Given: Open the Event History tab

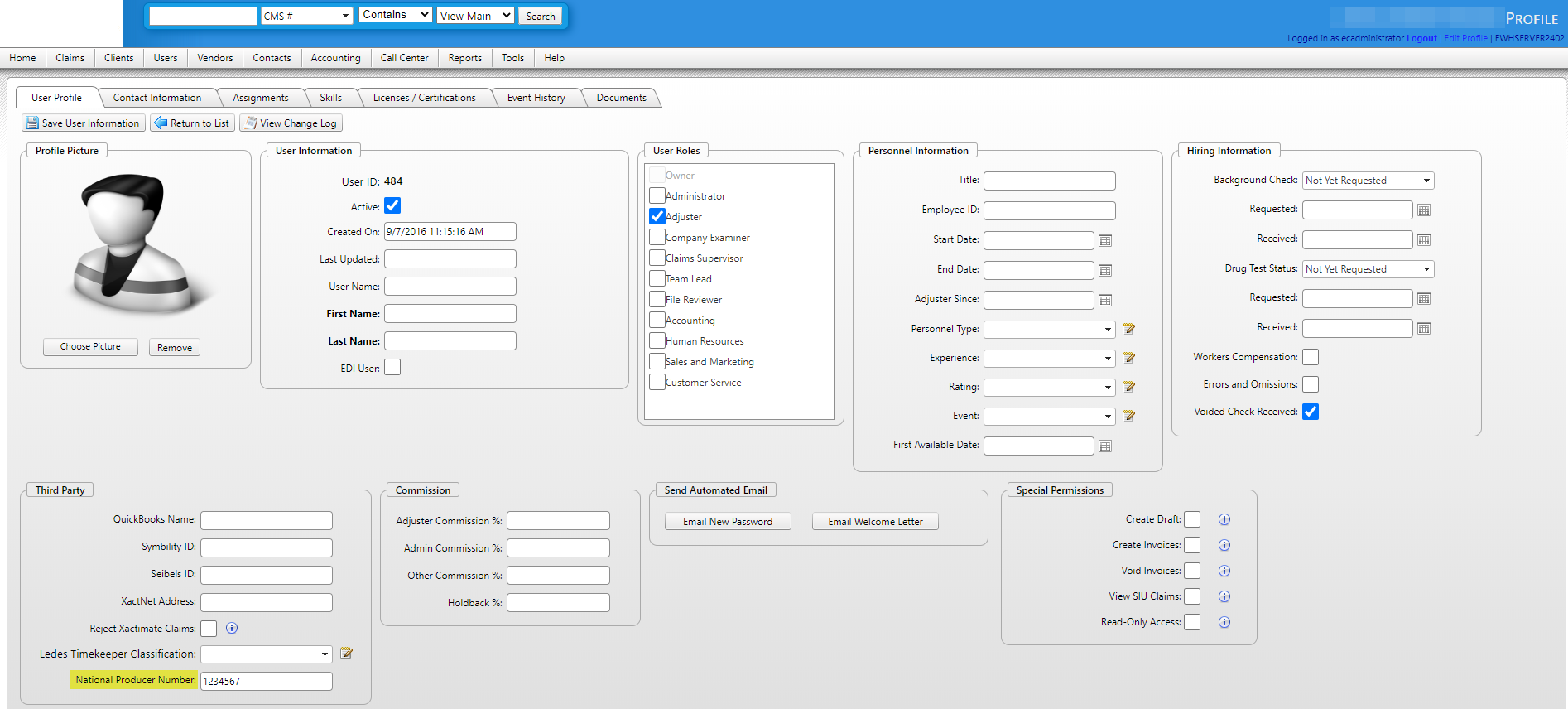Looking at the screenshot, I should (x=536, y=98).
